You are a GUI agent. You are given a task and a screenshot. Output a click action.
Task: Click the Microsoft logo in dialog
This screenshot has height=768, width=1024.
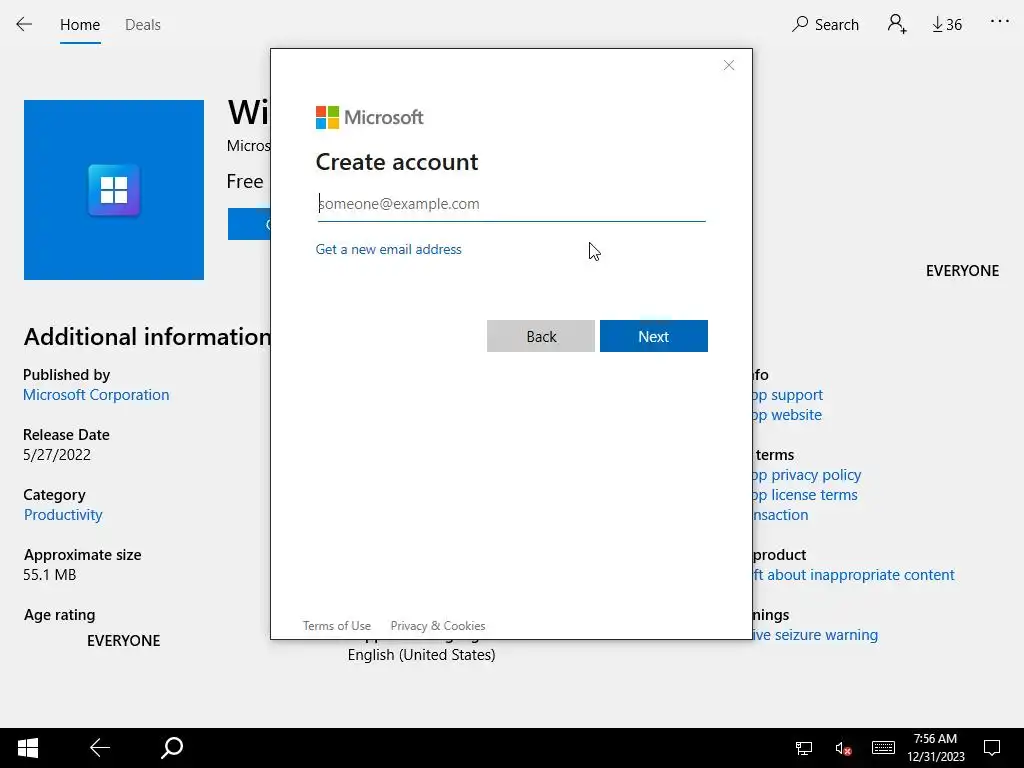[x=370, y=118]
